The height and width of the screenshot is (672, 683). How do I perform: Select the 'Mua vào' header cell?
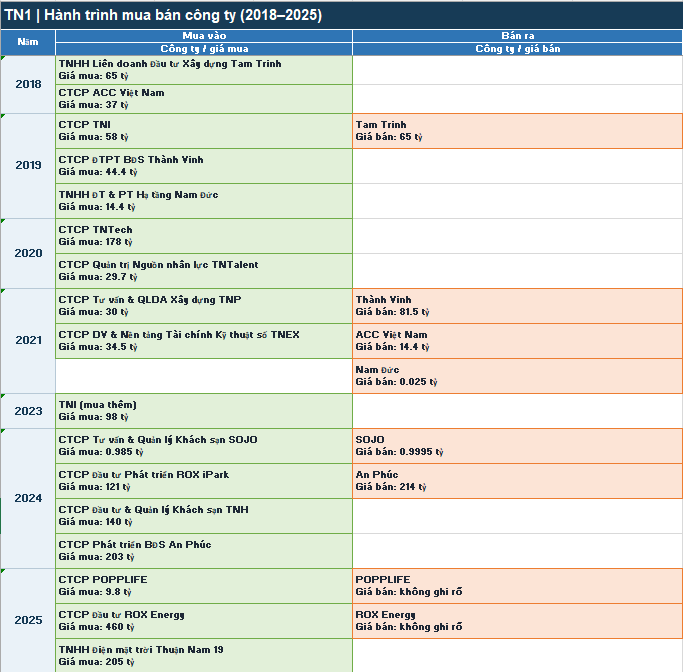(x=204, y=36)
